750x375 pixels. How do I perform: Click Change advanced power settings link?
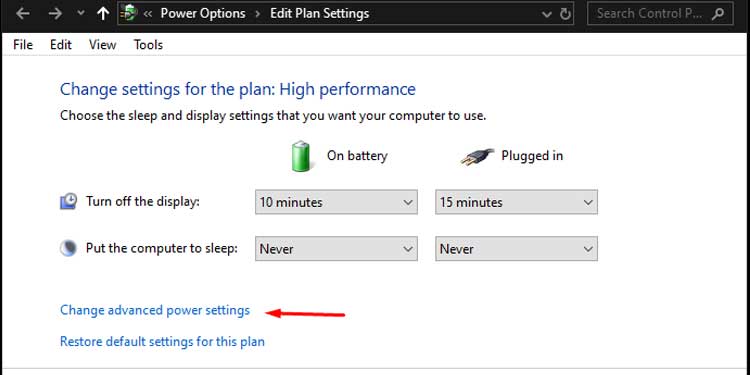[x=155, y=310]
